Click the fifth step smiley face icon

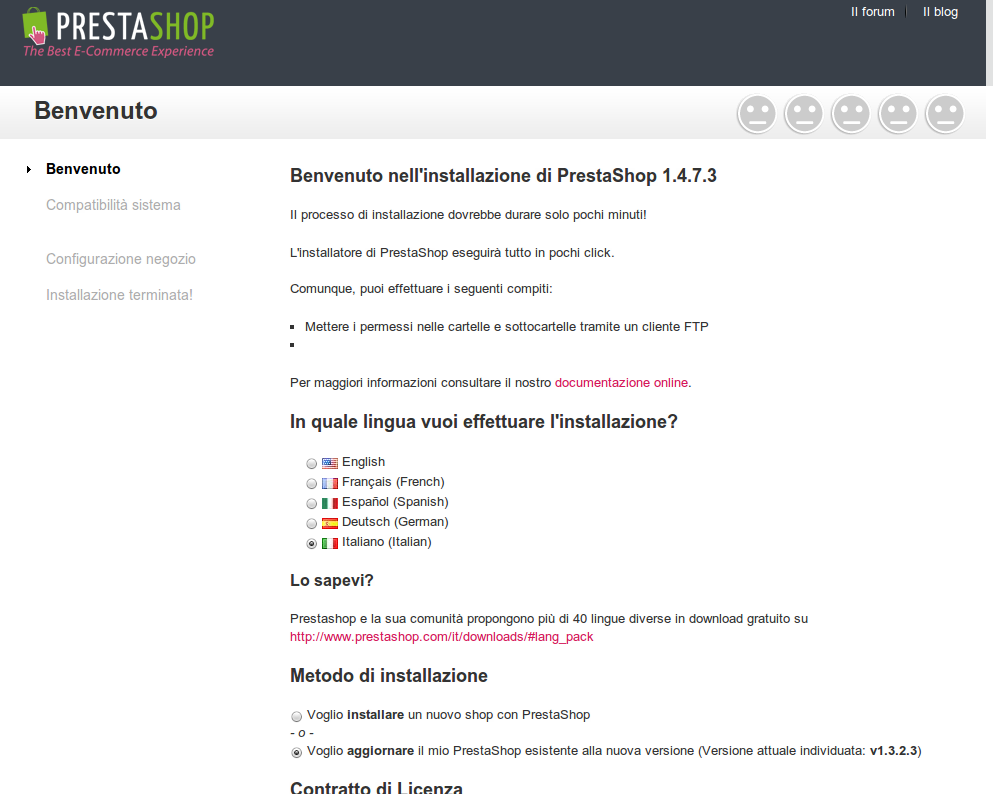[945, 114]
